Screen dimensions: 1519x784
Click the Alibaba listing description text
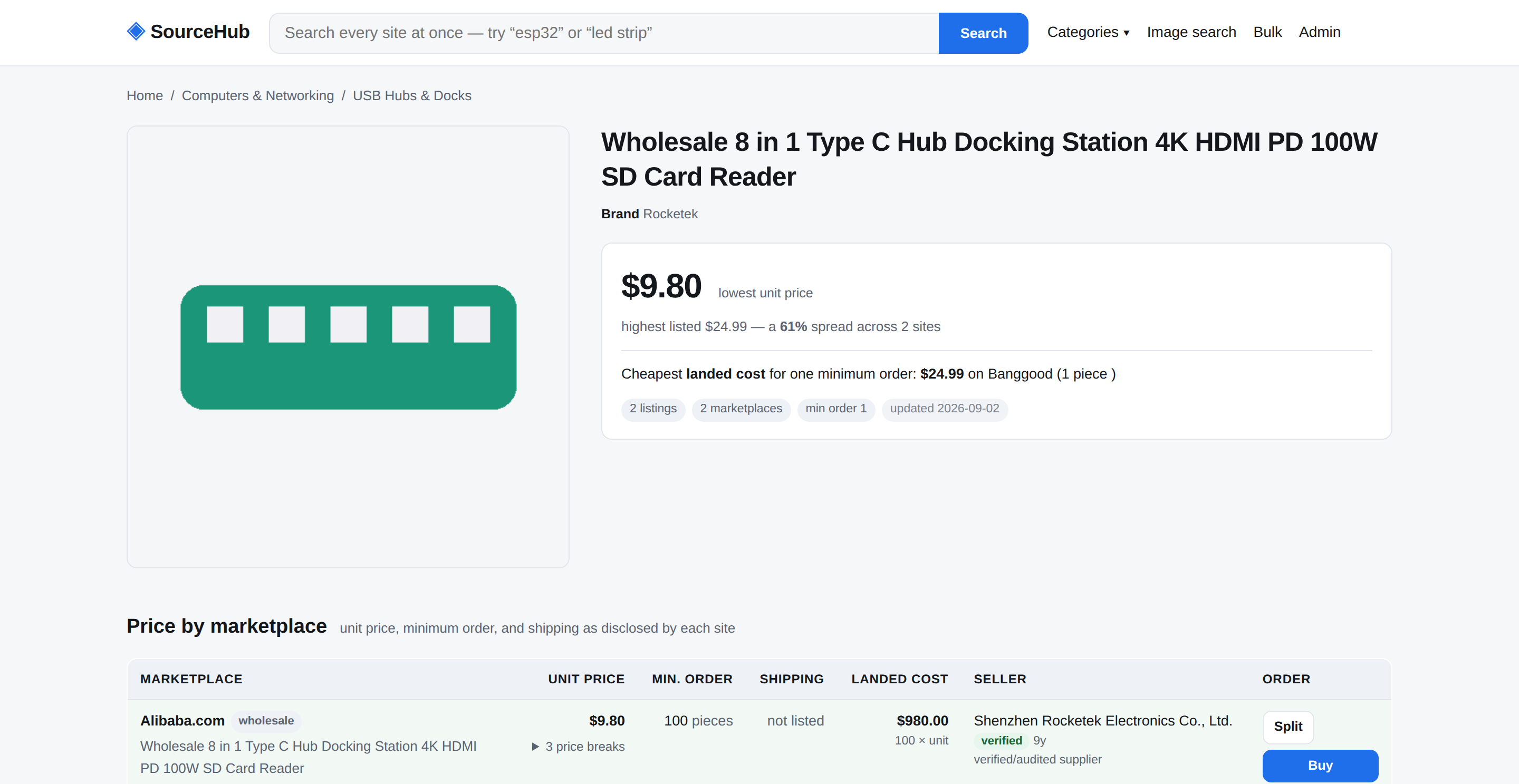(309, 758)
